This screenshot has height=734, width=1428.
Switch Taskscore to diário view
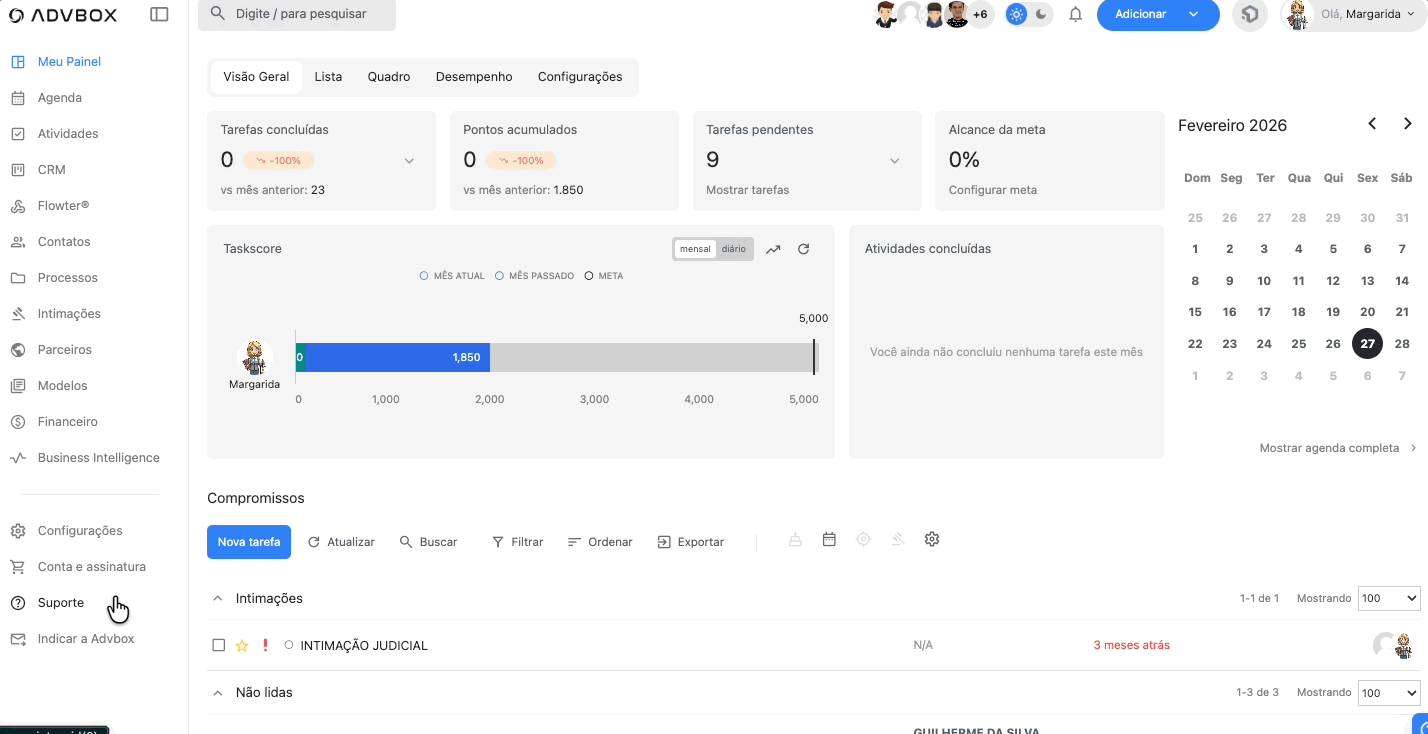click(734, 249)
